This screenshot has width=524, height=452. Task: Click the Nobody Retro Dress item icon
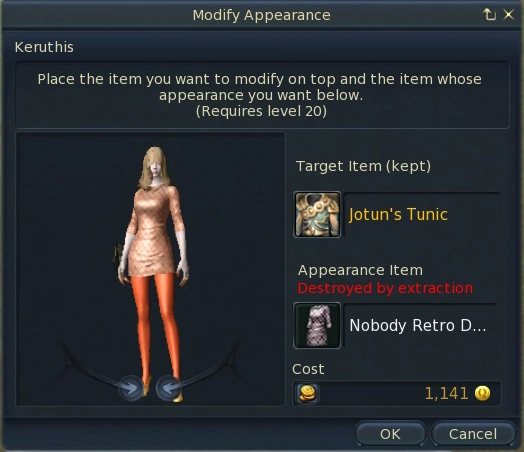click(317, 325)
